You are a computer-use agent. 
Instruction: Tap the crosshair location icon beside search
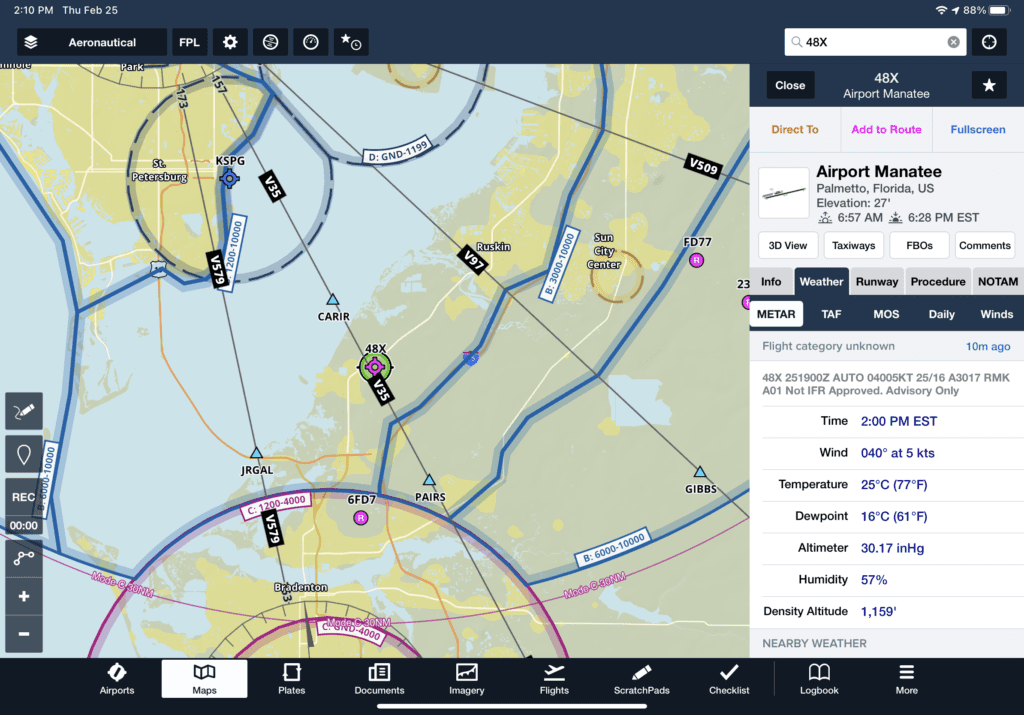(988, 42)
